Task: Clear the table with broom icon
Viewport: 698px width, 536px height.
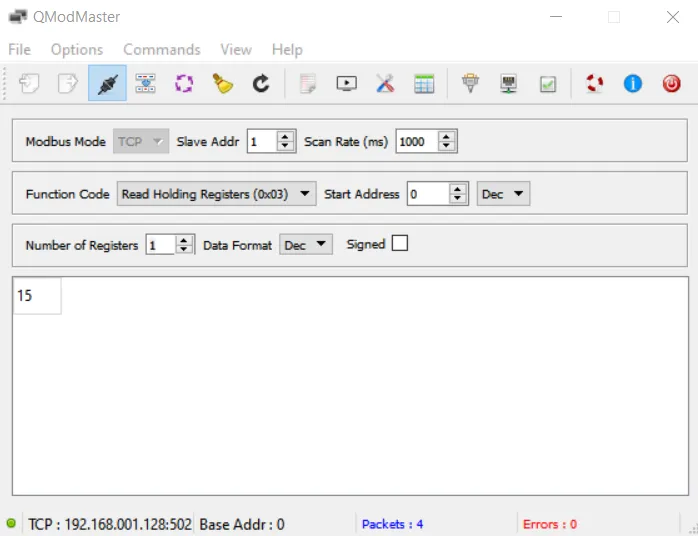Action: (222, 84)
